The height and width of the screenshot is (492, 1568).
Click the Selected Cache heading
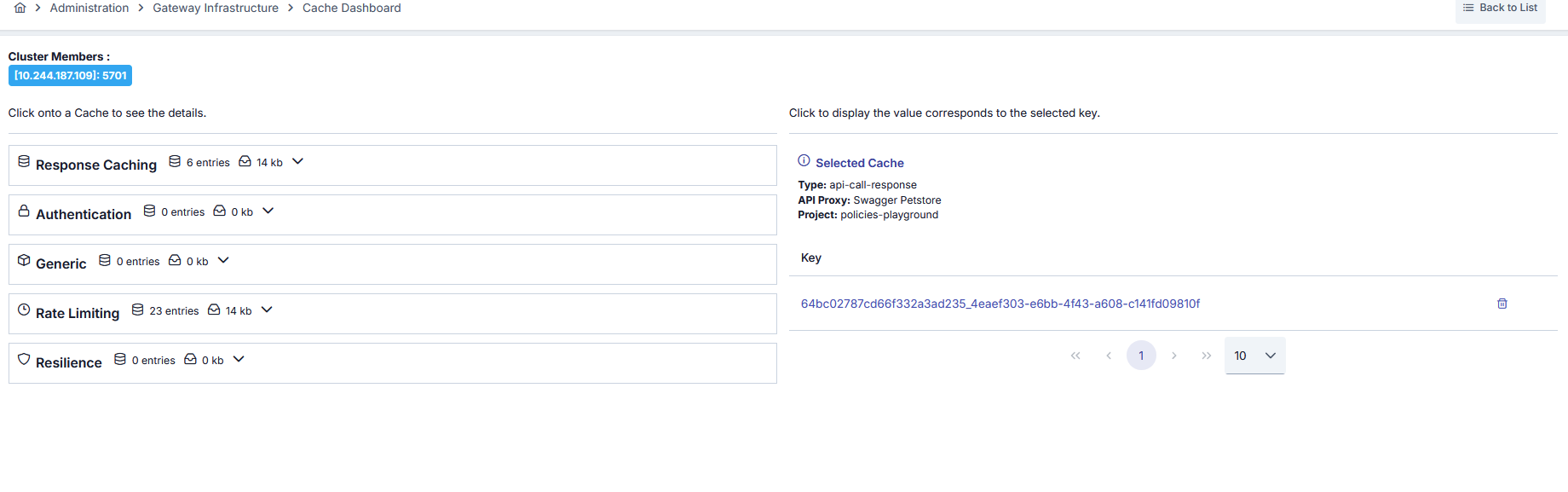tap(860, 163)
